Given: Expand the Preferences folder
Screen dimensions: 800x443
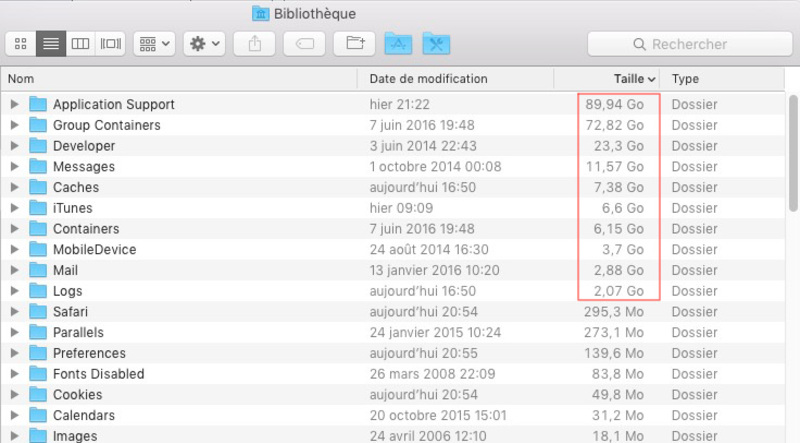Looking at the screenshot, I should 14,353.
